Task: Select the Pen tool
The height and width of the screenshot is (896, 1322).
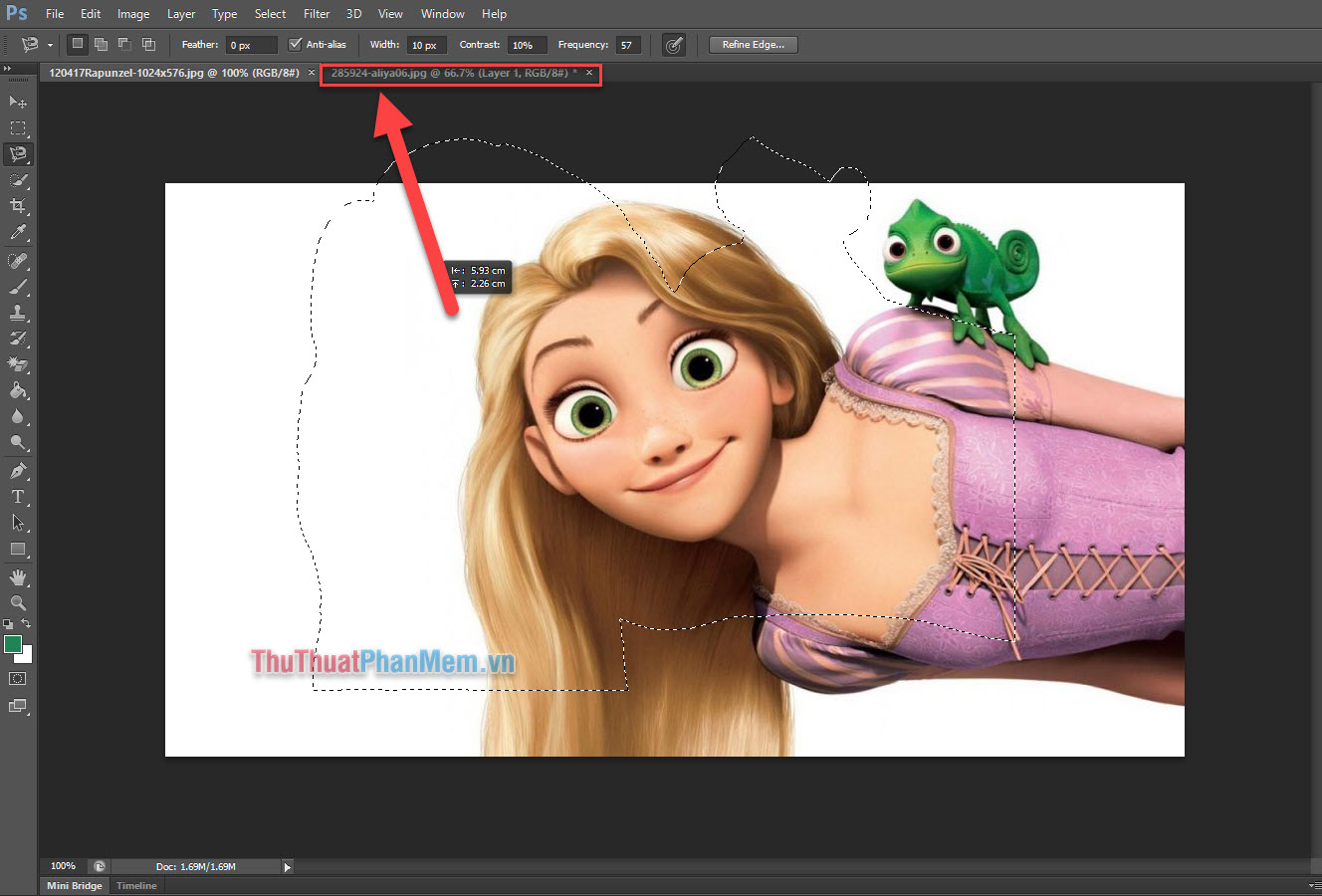Action: click(x=18, y=470)
